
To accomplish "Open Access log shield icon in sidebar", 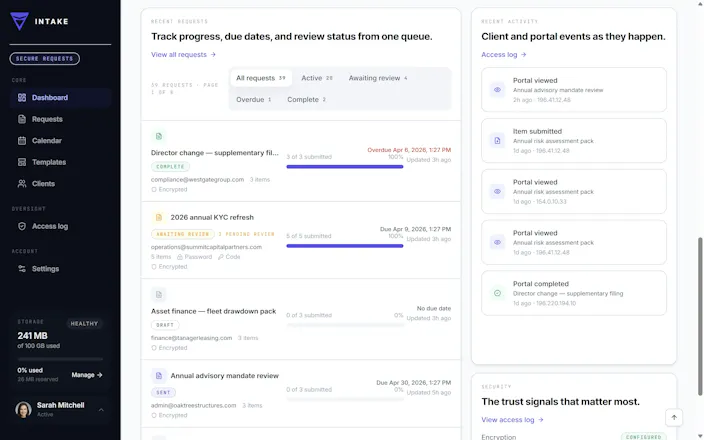I will (22, 226).
